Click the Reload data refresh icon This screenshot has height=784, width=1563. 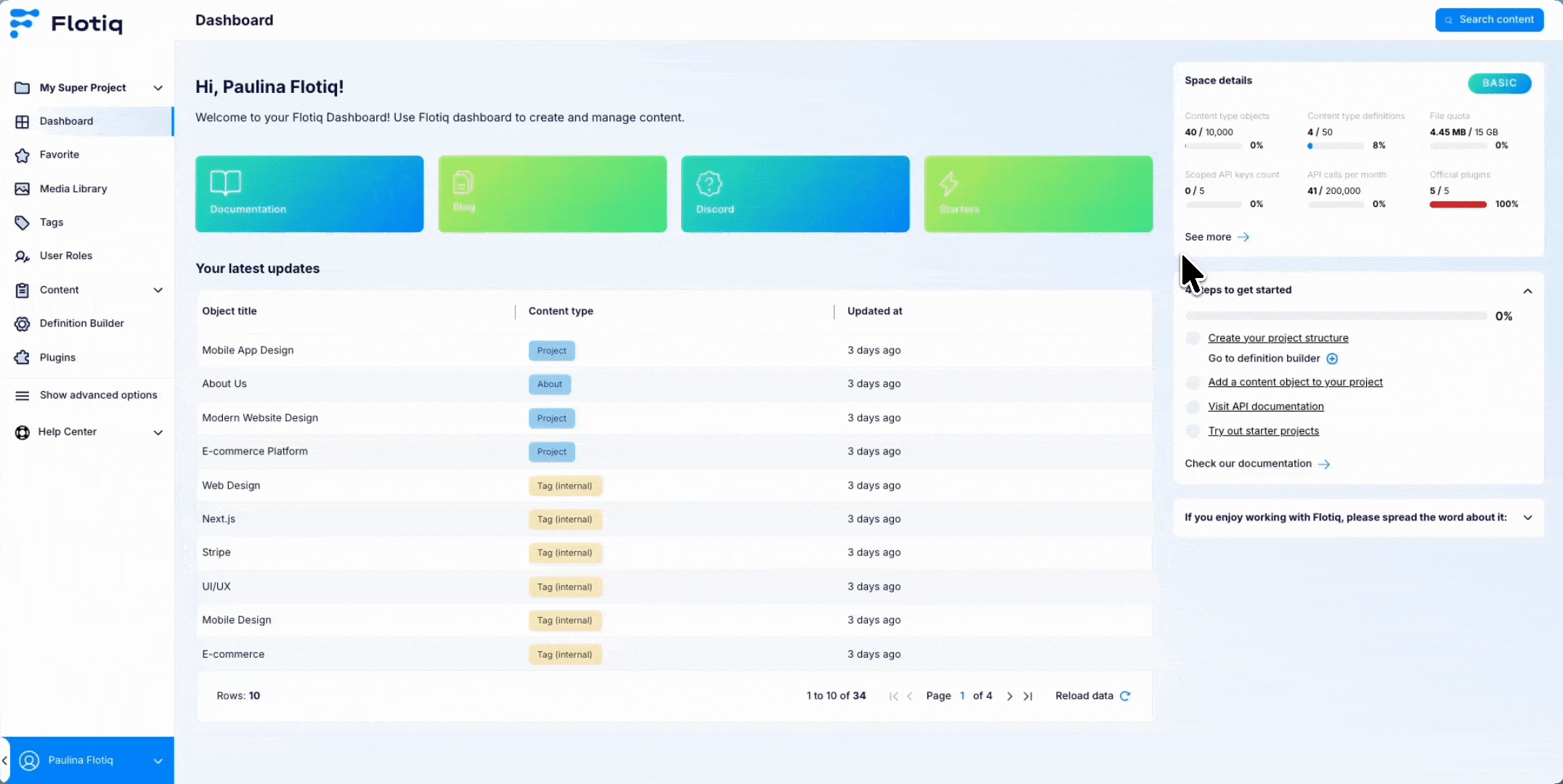click(1125, 695)
